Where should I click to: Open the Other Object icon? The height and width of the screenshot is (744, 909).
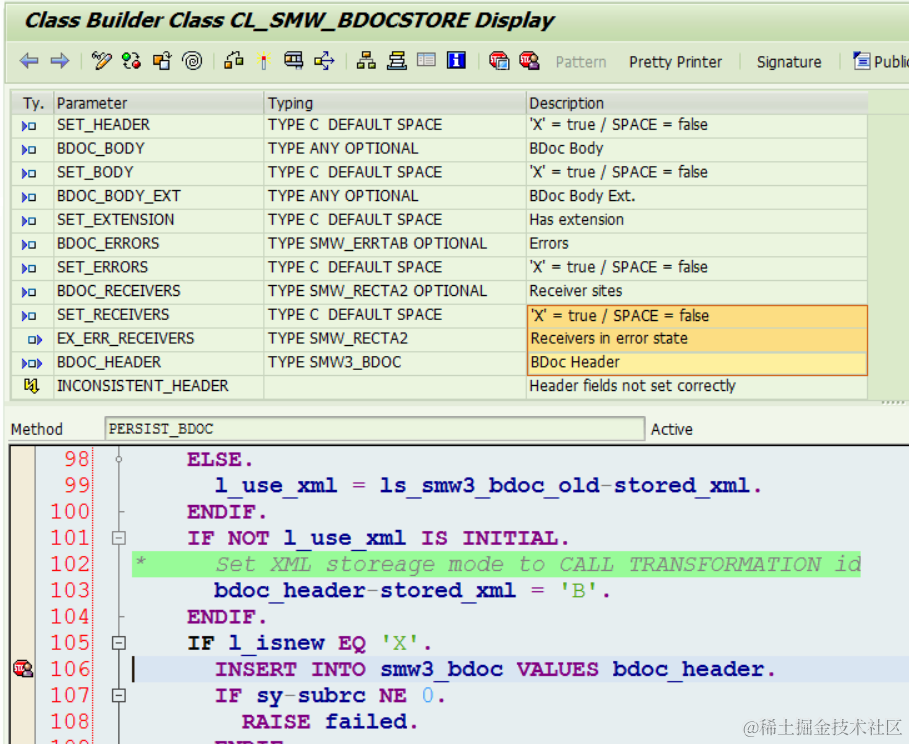(162, 60)
